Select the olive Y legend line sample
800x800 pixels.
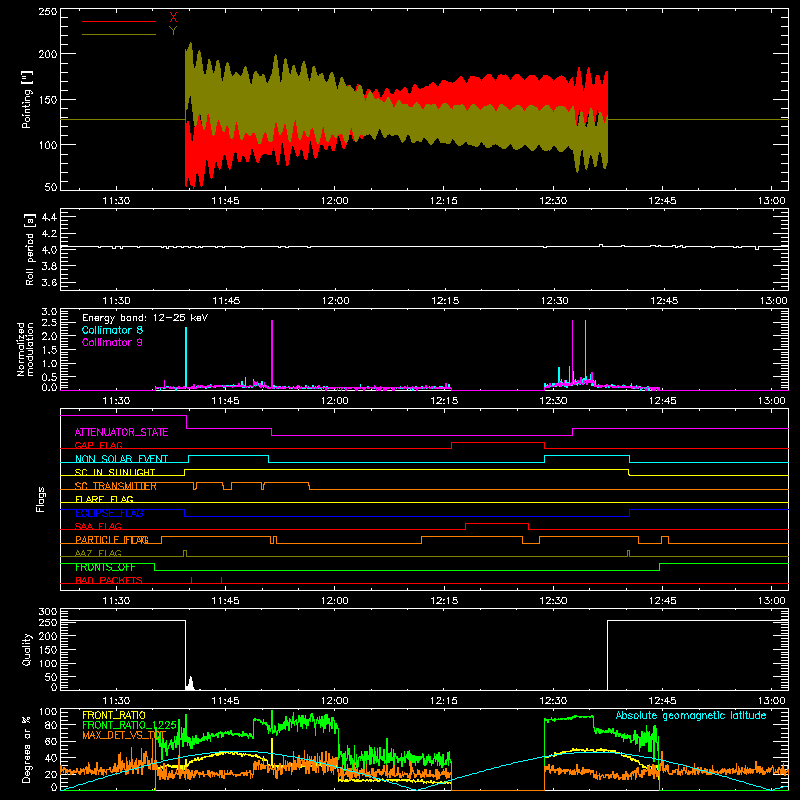click(119, 34)
